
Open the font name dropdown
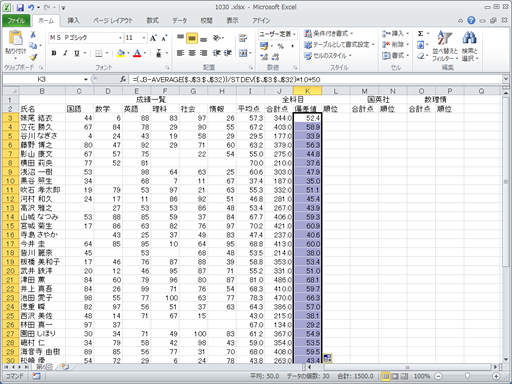[x=120, y=38]
